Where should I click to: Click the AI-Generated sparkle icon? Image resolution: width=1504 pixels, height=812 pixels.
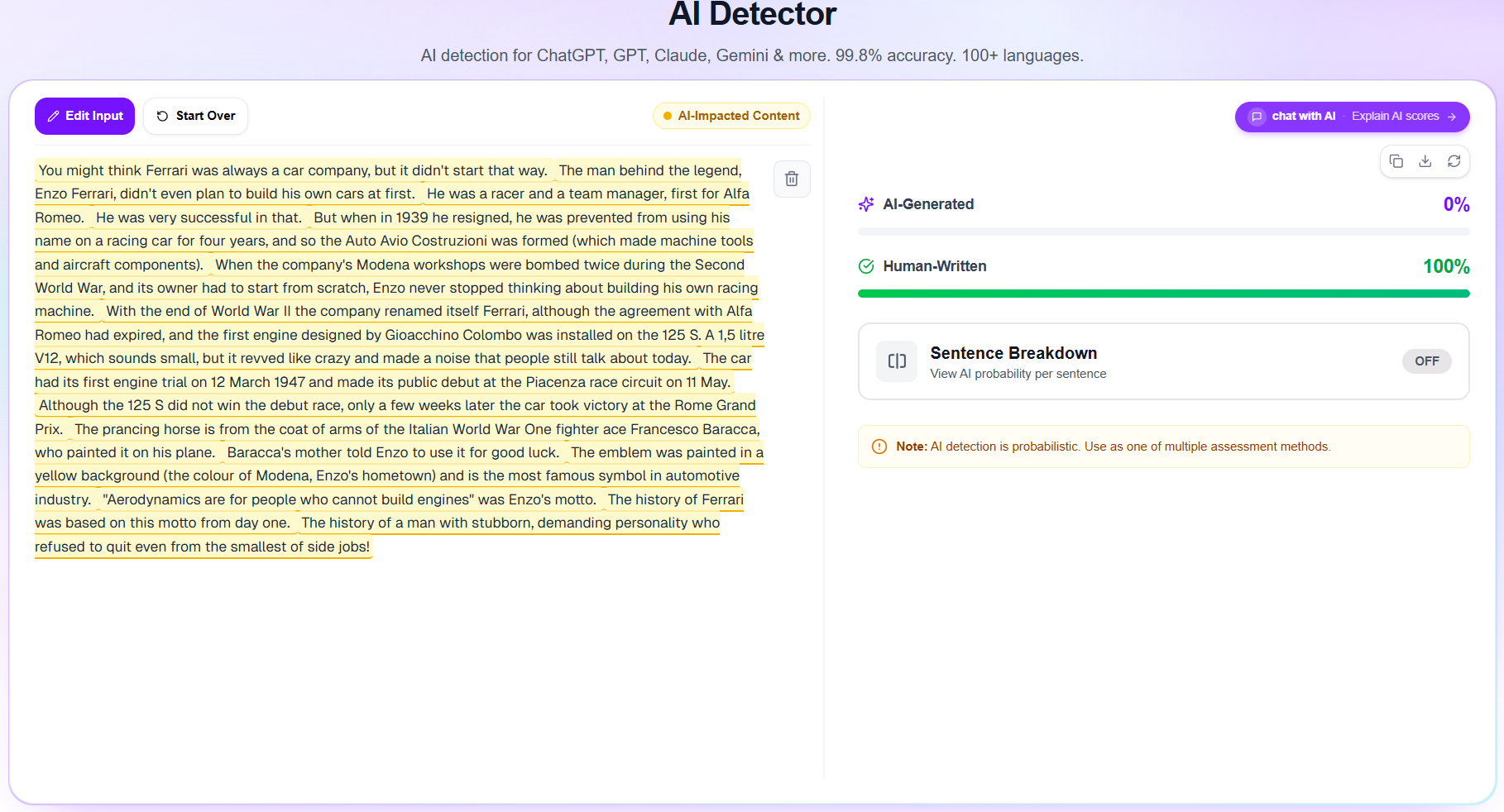point(866,204)
